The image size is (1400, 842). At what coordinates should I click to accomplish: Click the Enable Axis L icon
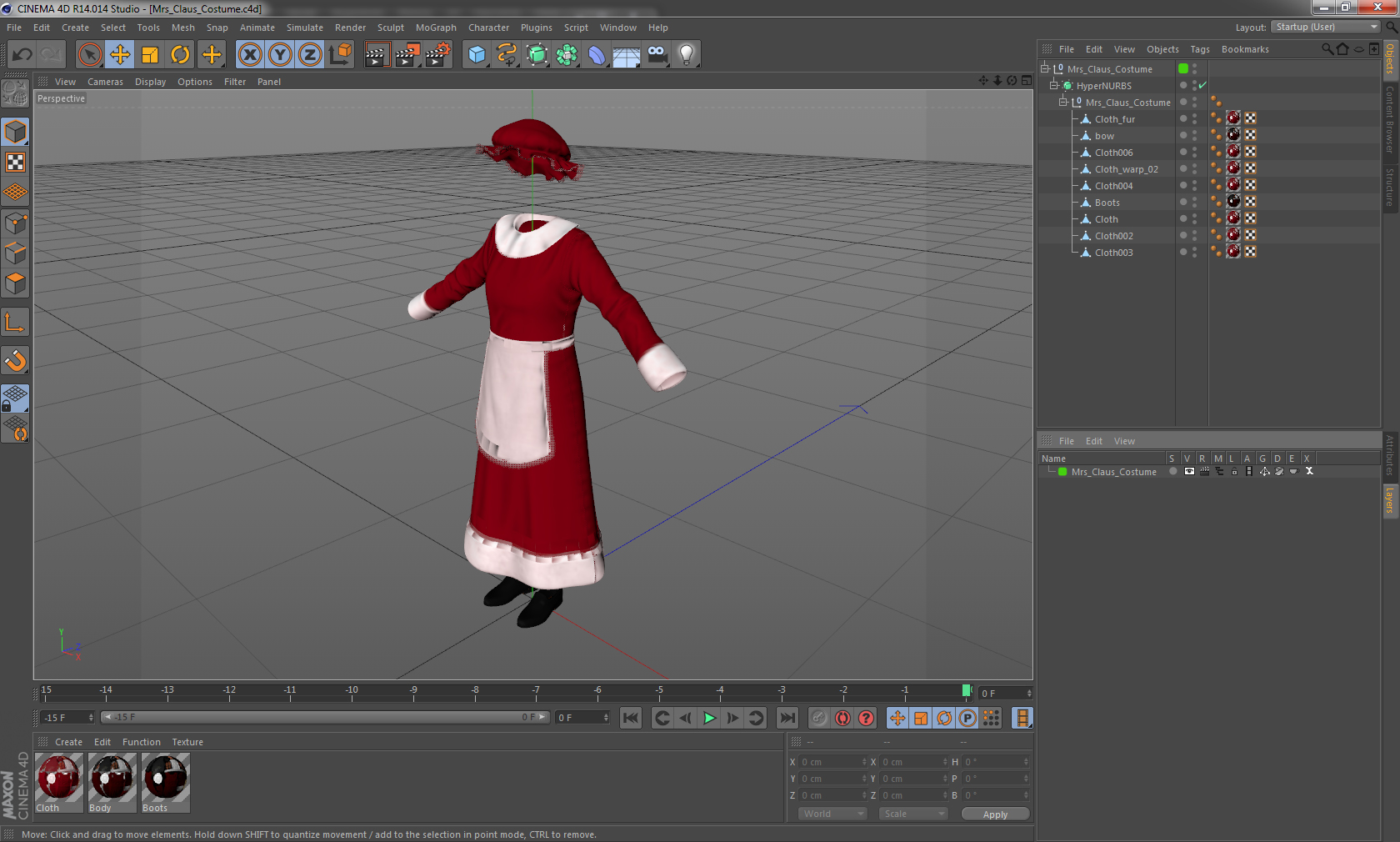(15, 322)
